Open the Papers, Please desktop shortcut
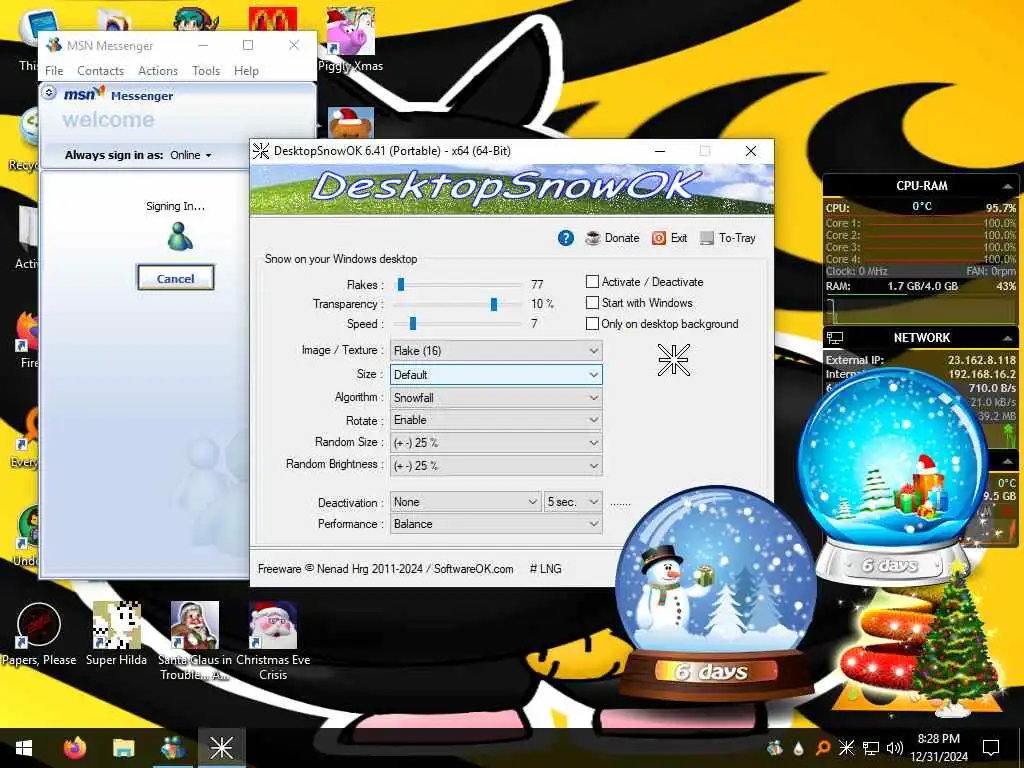 (39, 635)
